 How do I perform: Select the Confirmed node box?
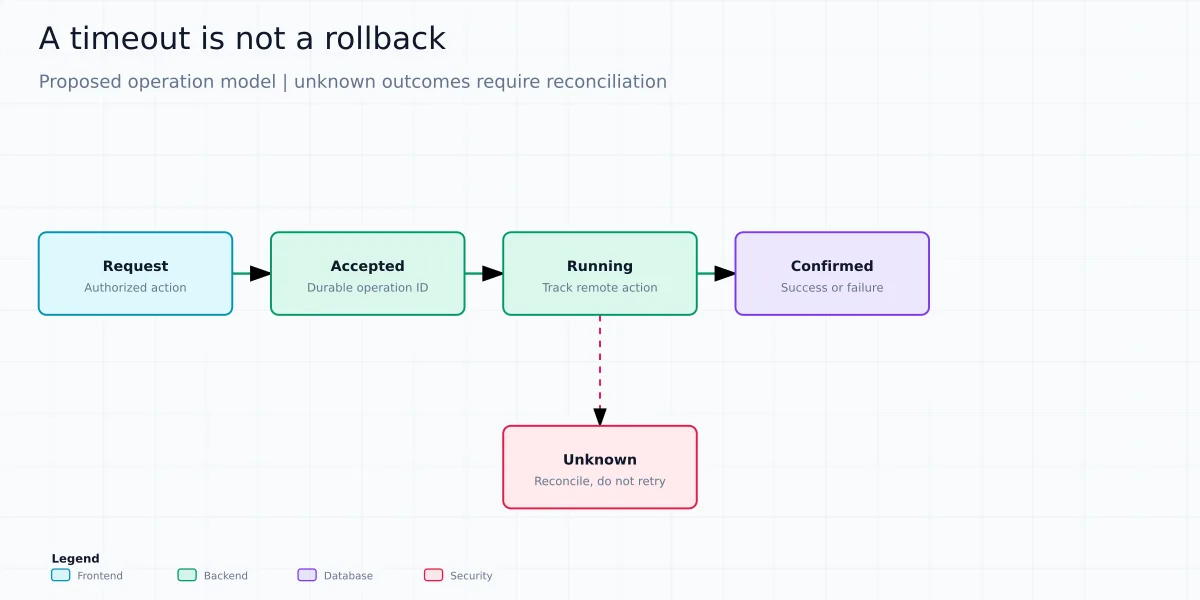pyautogui.click(x=832, y=274)
